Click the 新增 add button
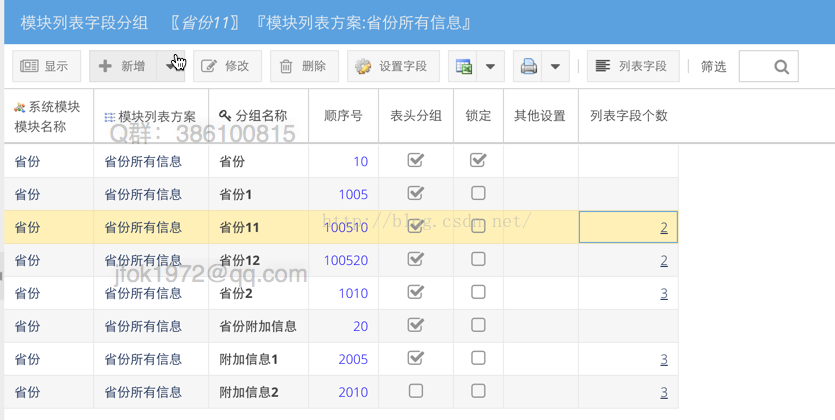Viewport: 835px width, 420px height. tap(123, 66)
